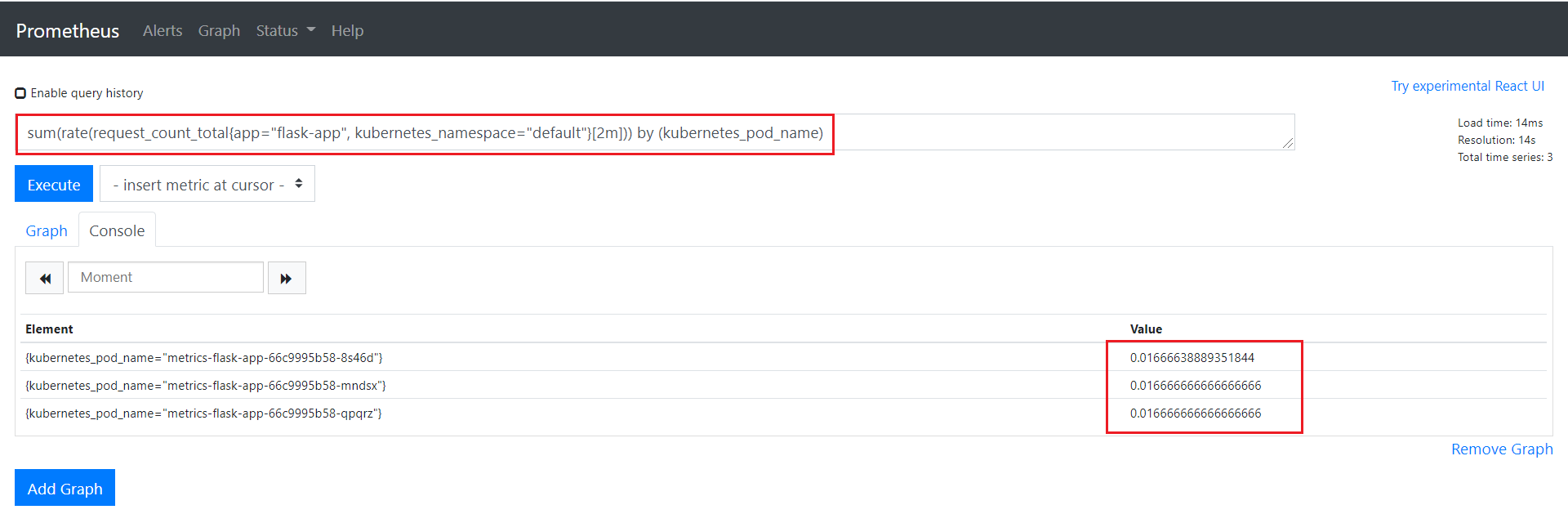The height and width of the screenshot is (523, 1568).
Task: Click the Status menu caret arrow
Action: (x=311, y=29)
